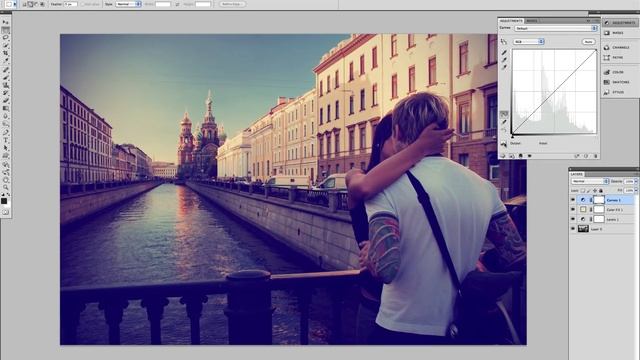Open the layer blend mode dropdown

click(590, 181)
